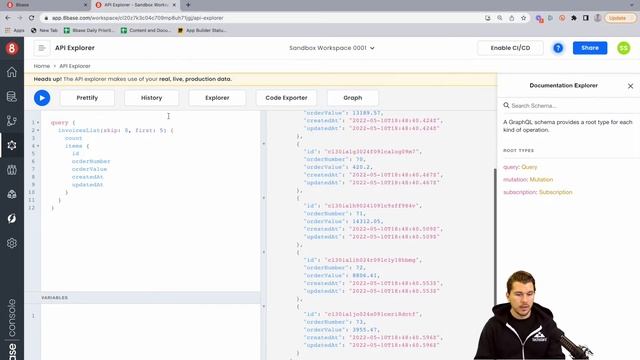Screen dimensions: 640x360
Task: Click the Home breadcrumb link
Action: [x=42, y=66]
